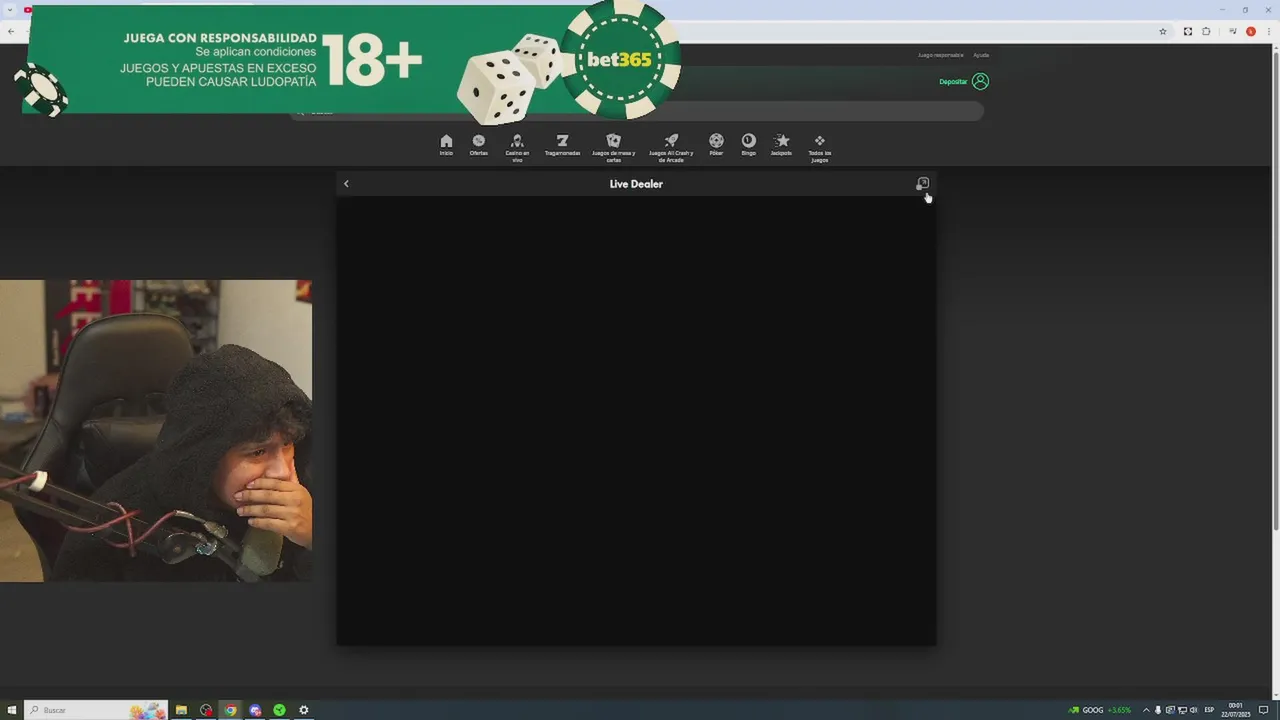Go back from Live Dealer panel
The image size is (1280, 720).
click(x=346, y=184)
